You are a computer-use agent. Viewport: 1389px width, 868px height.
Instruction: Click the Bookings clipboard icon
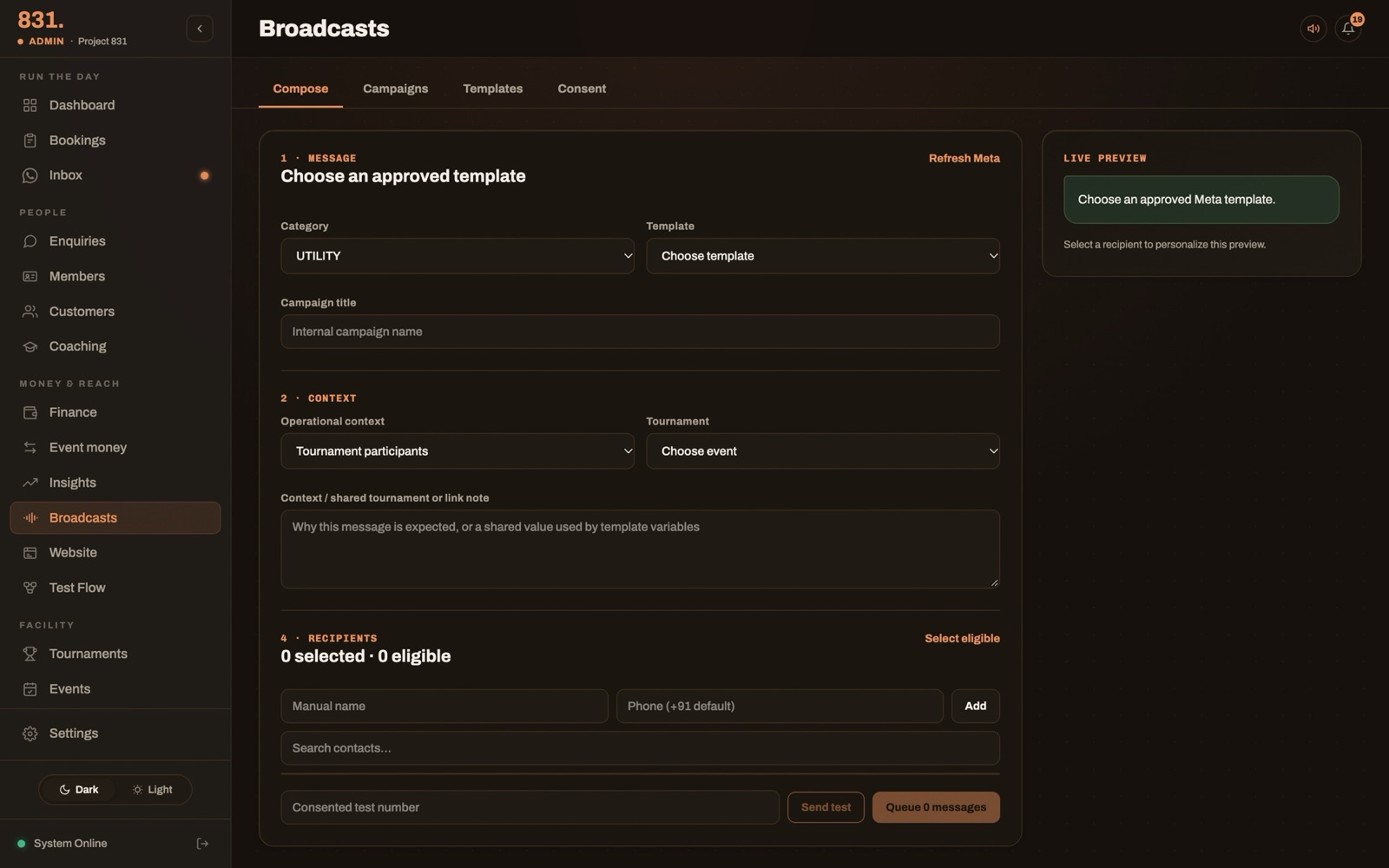click(x=30, y=141)
